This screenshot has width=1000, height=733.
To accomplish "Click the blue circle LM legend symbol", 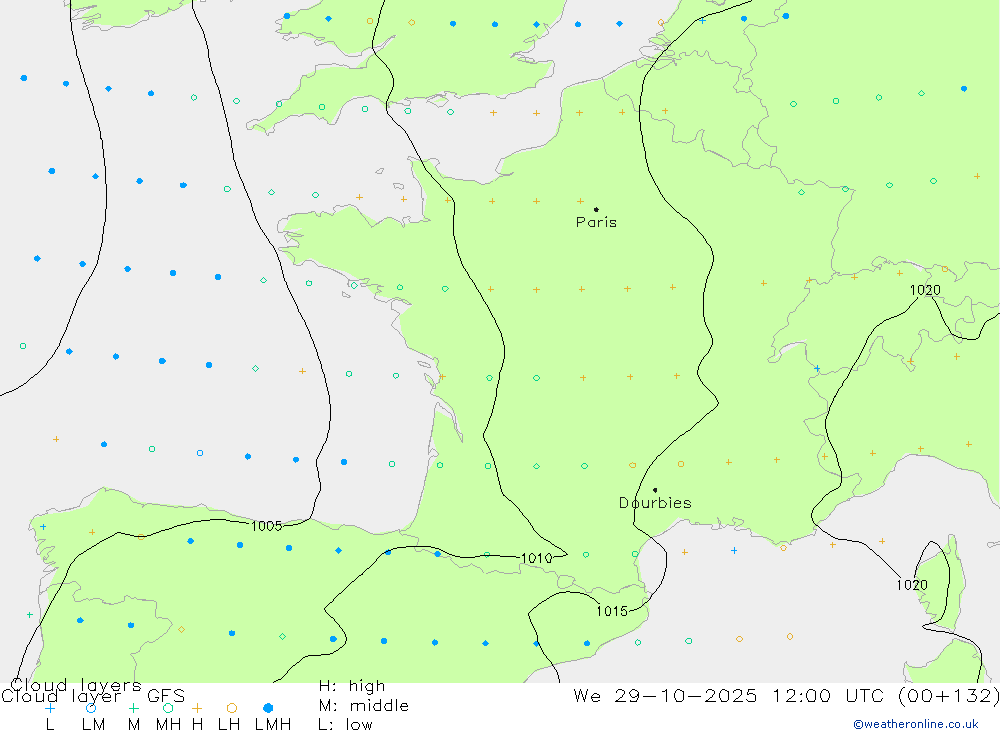I will click(x=91, y=708).
